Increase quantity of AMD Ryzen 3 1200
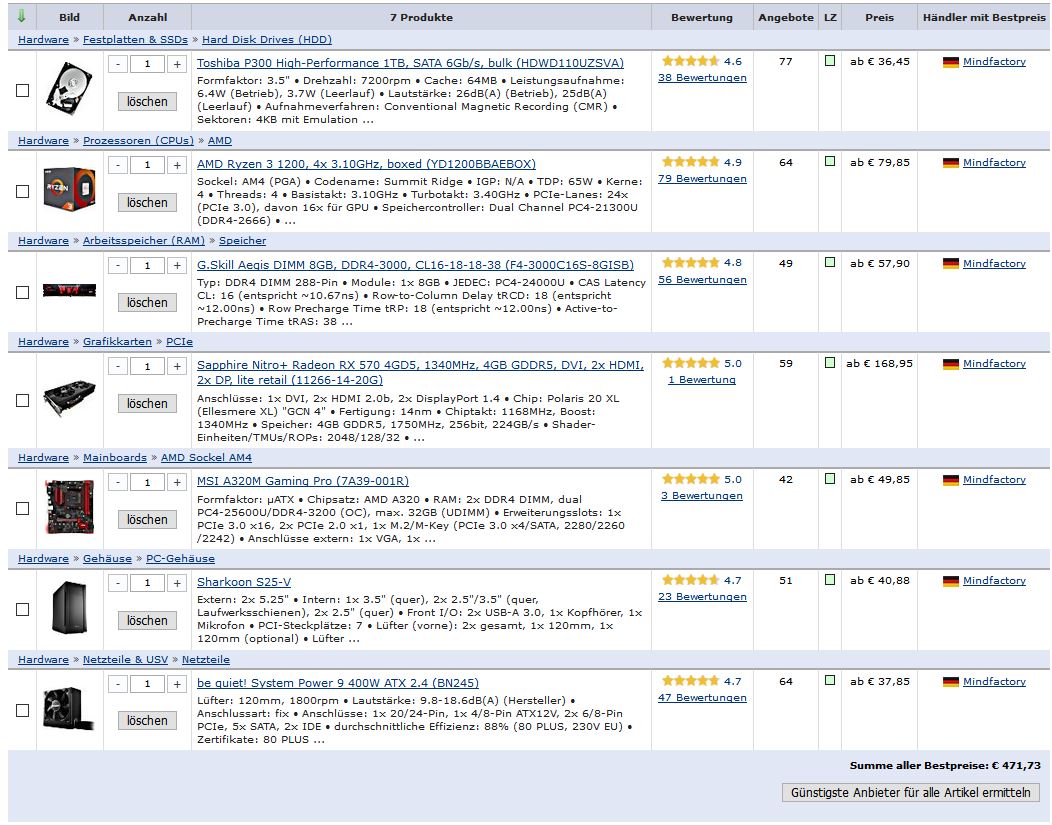1052x825 pixels. tap(177, 165)
